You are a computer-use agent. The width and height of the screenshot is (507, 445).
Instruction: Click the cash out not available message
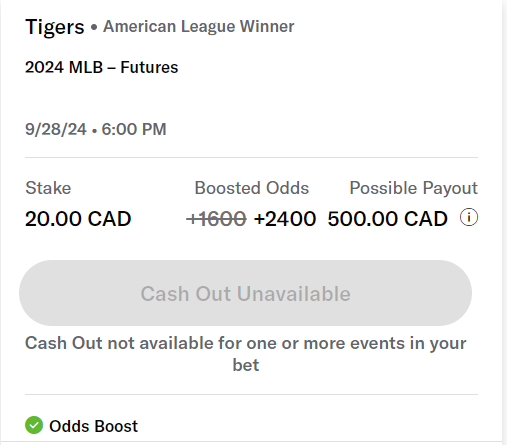(x=246, y=354)
